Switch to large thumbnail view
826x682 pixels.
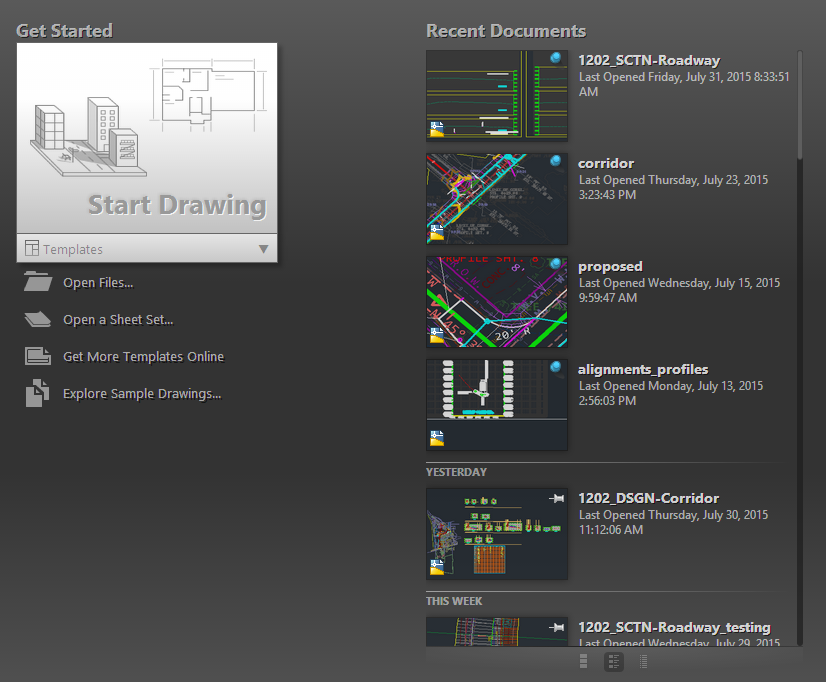pos(583,661)
